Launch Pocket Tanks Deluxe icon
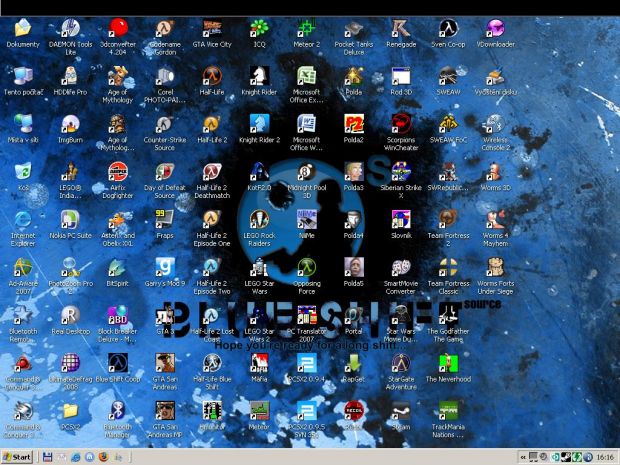Viewport: 620px width, 465px height. click(x=353, y=28)
